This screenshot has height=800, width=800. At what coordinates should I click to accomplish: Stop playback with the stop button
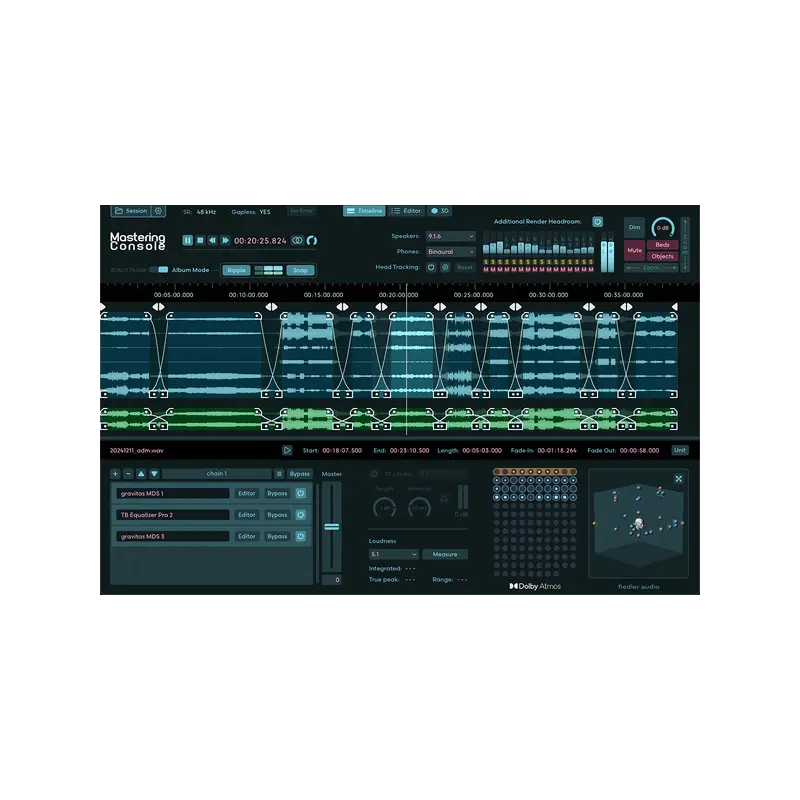(201, 240)
